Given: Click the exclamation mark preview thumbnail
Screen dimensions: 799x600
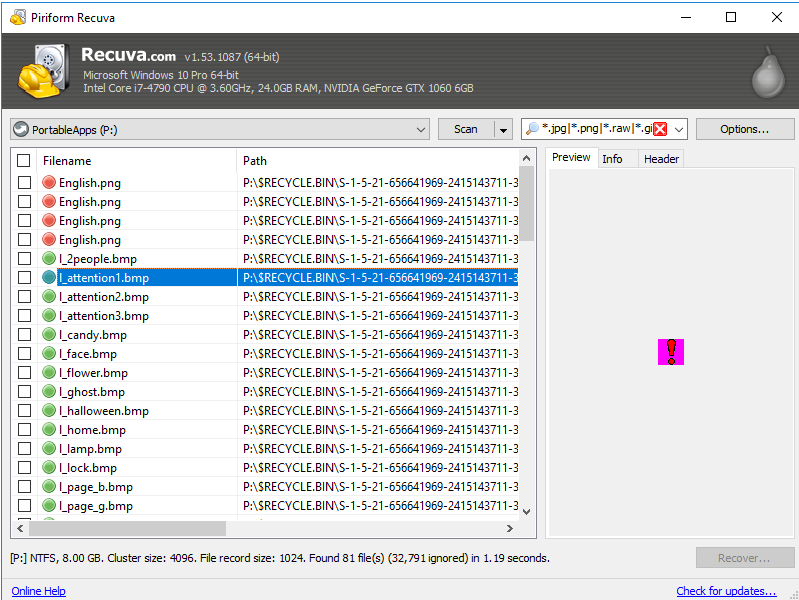Looking at the screenshot, I should pyautogui.click(x=671, y=351).
